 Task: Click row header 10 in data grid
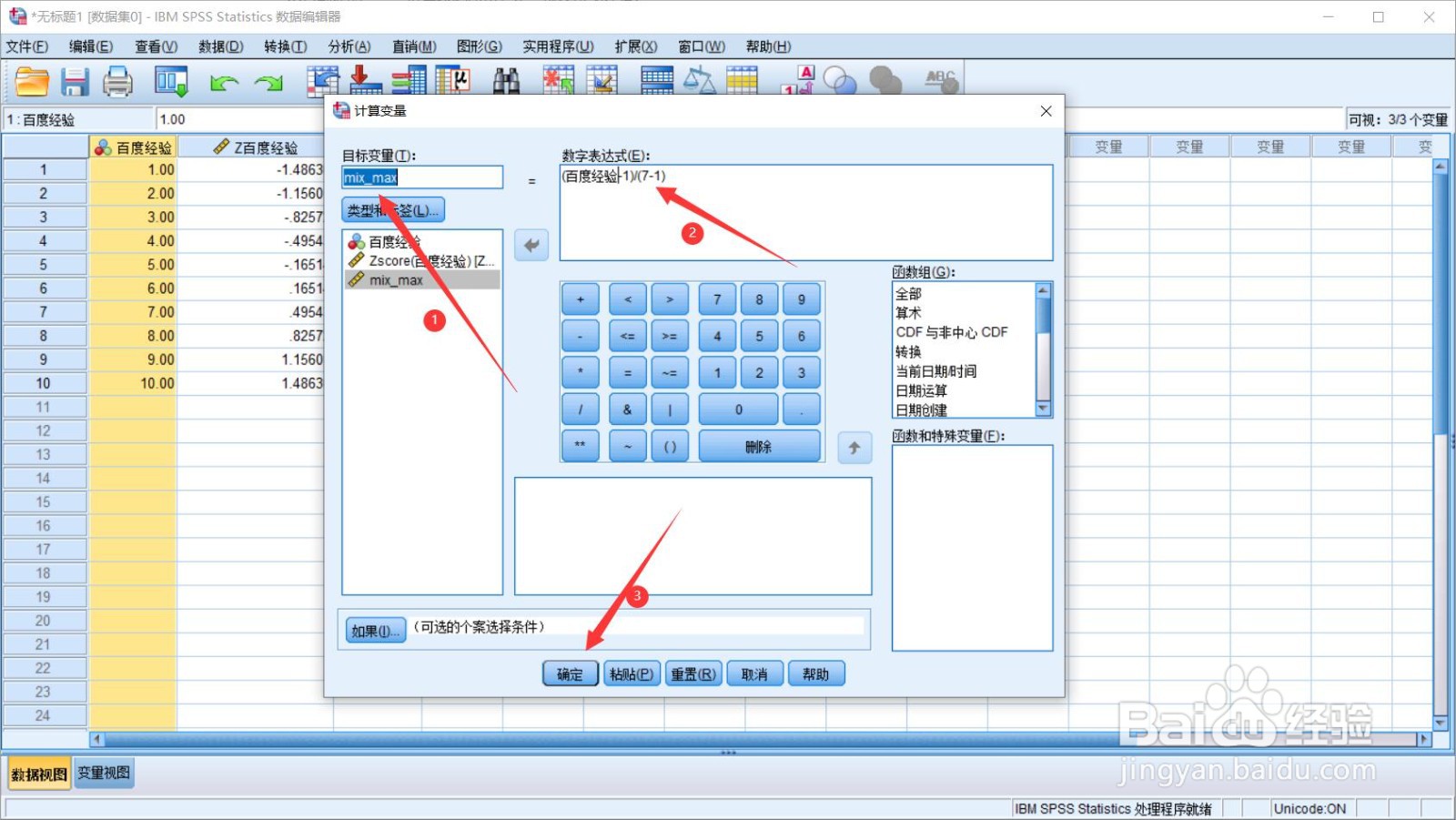pos(44,383)
